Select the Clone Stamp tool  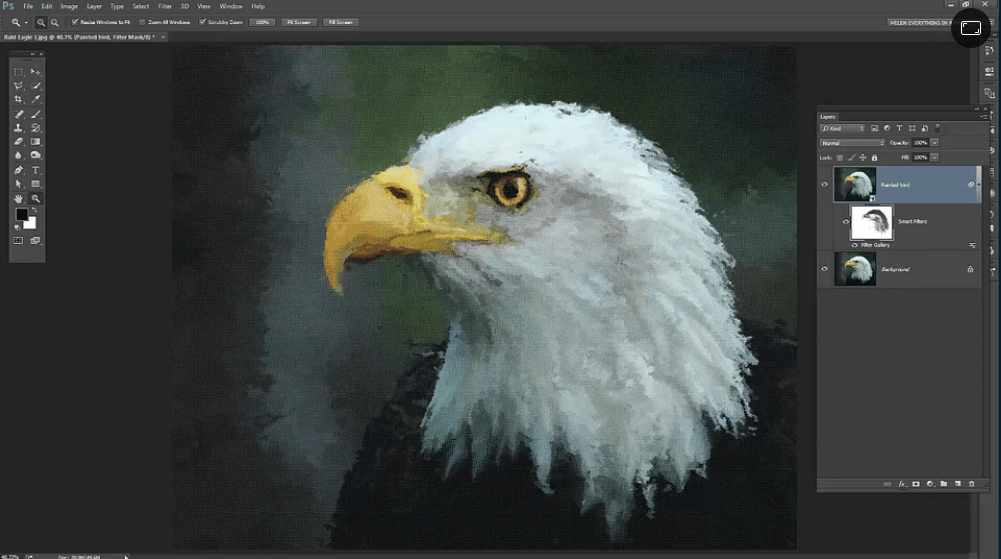point(18,128)
